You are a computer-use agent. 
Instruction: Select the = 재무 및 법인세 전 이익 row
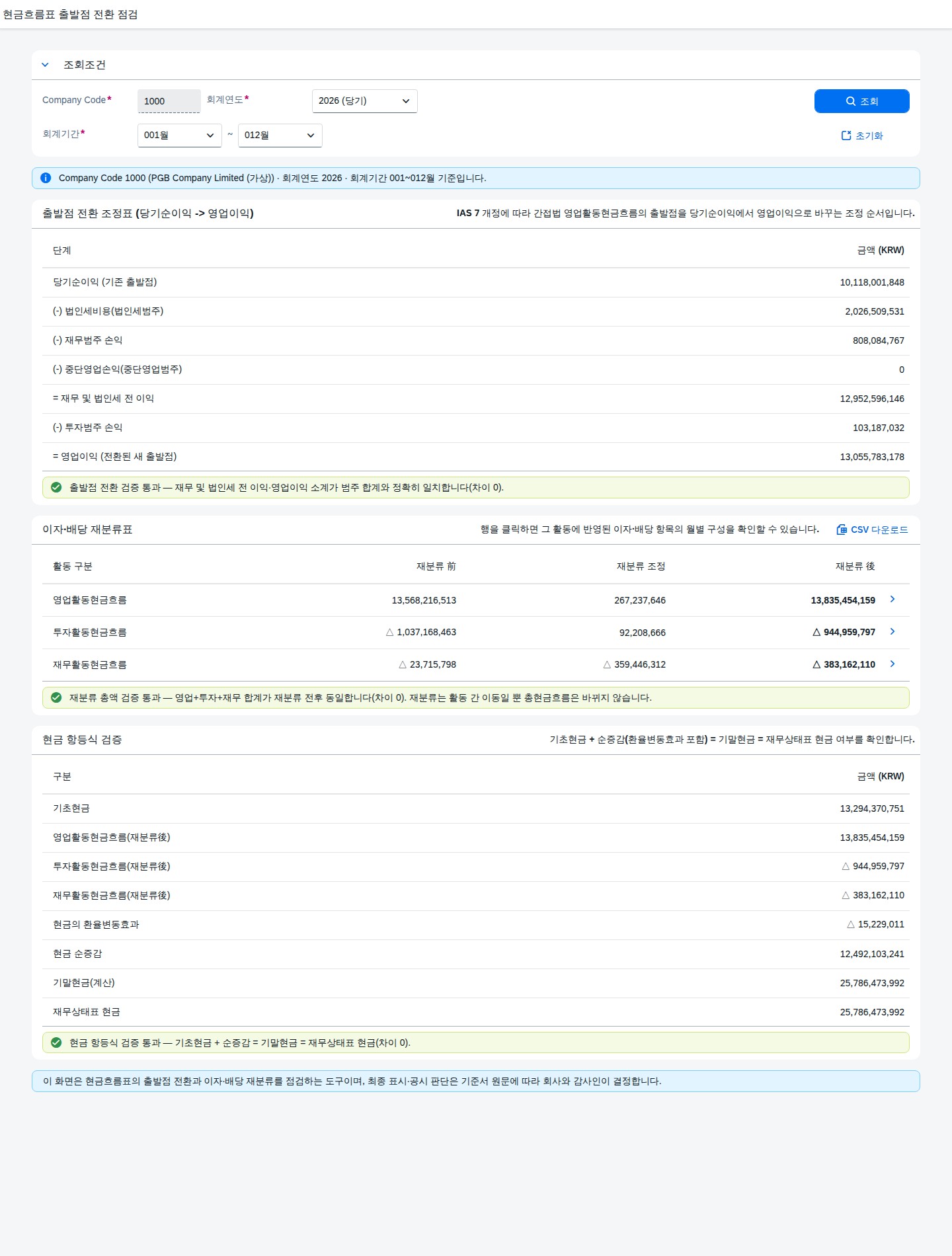pyautogui.click(x=476, y=399)
